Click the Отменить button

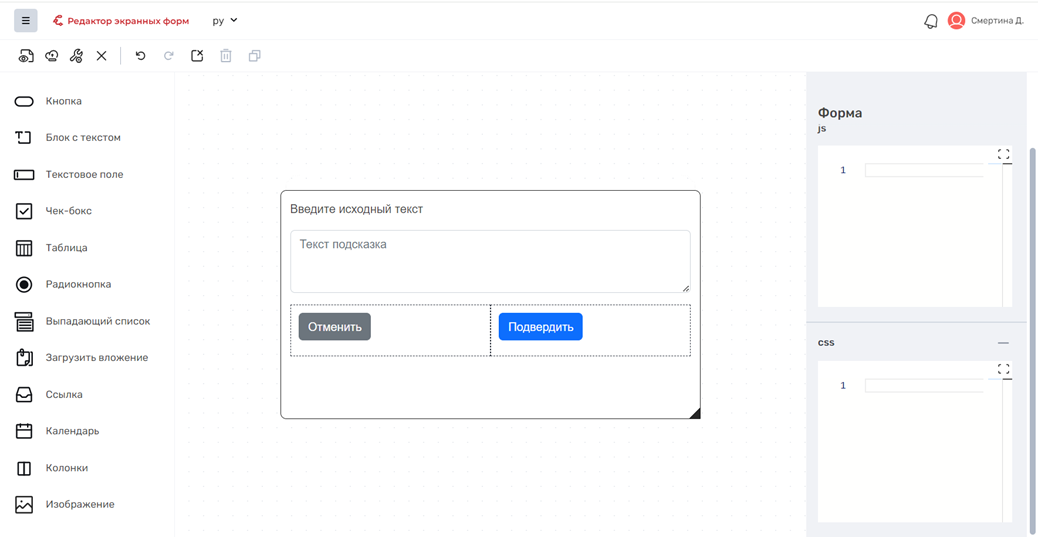(x=335, y=326)
